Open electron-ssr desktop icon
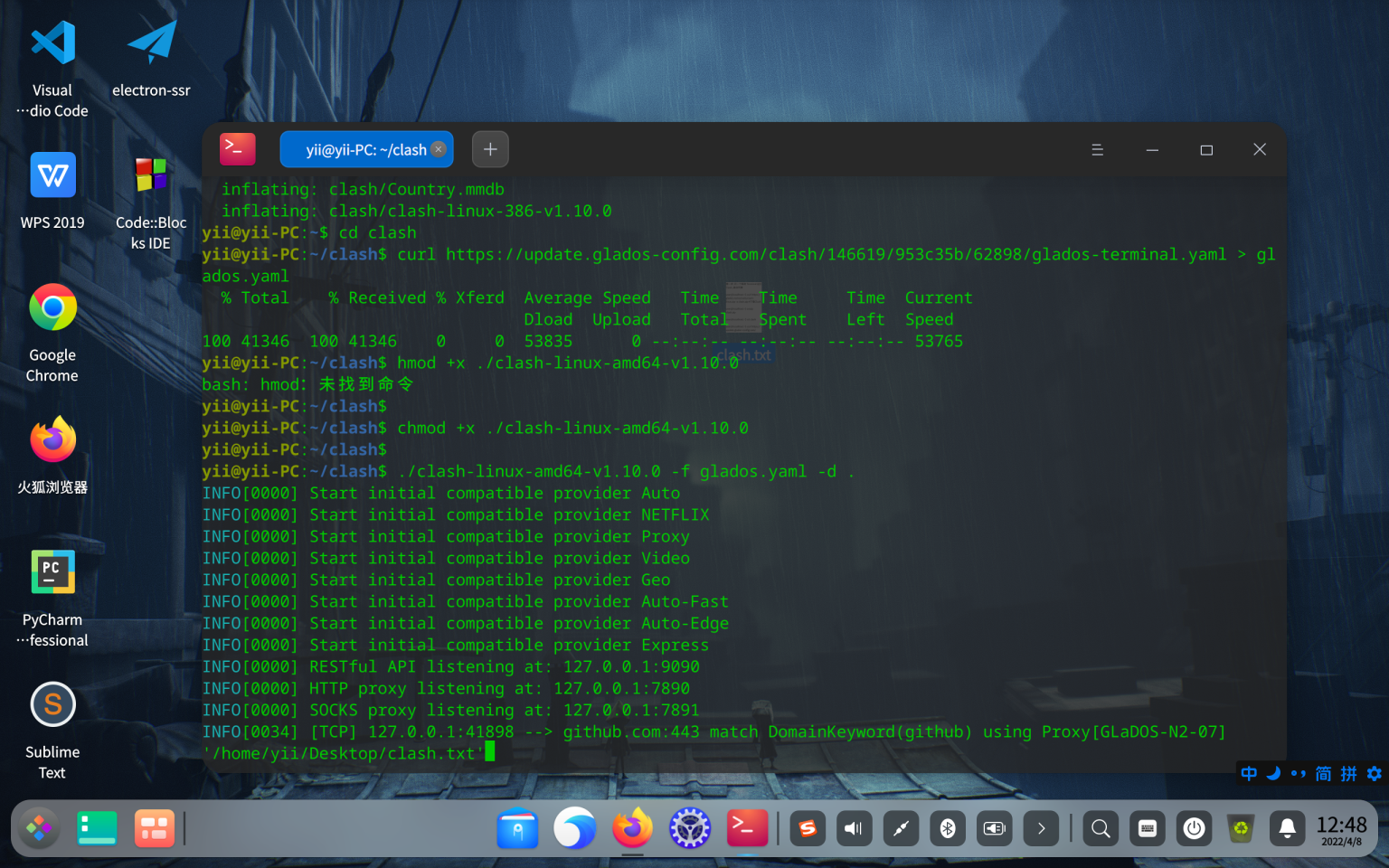This screenshot has height=868, width=1389. click(151, 59)
